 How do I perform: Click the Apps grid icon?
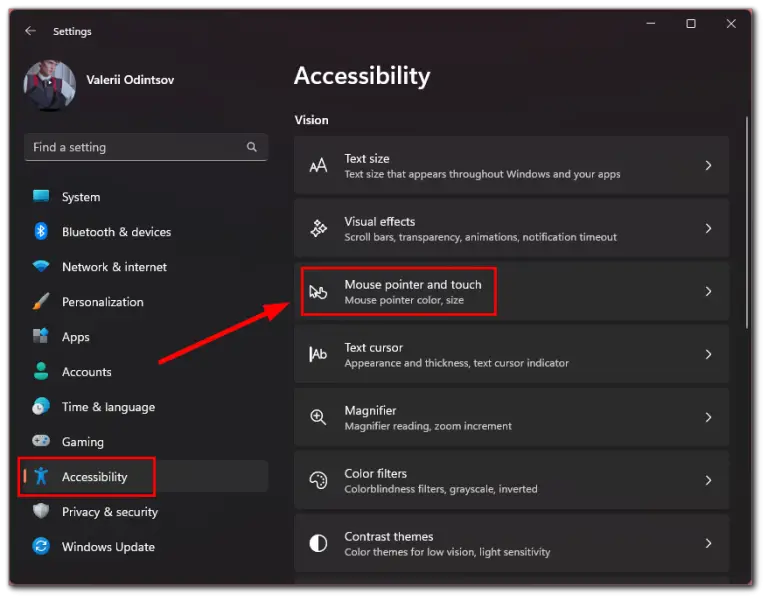coord(41,336)
